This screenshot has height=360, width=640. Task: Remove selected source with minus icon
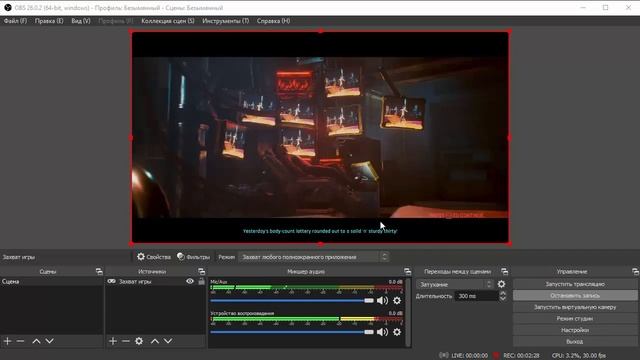(126, 341)
